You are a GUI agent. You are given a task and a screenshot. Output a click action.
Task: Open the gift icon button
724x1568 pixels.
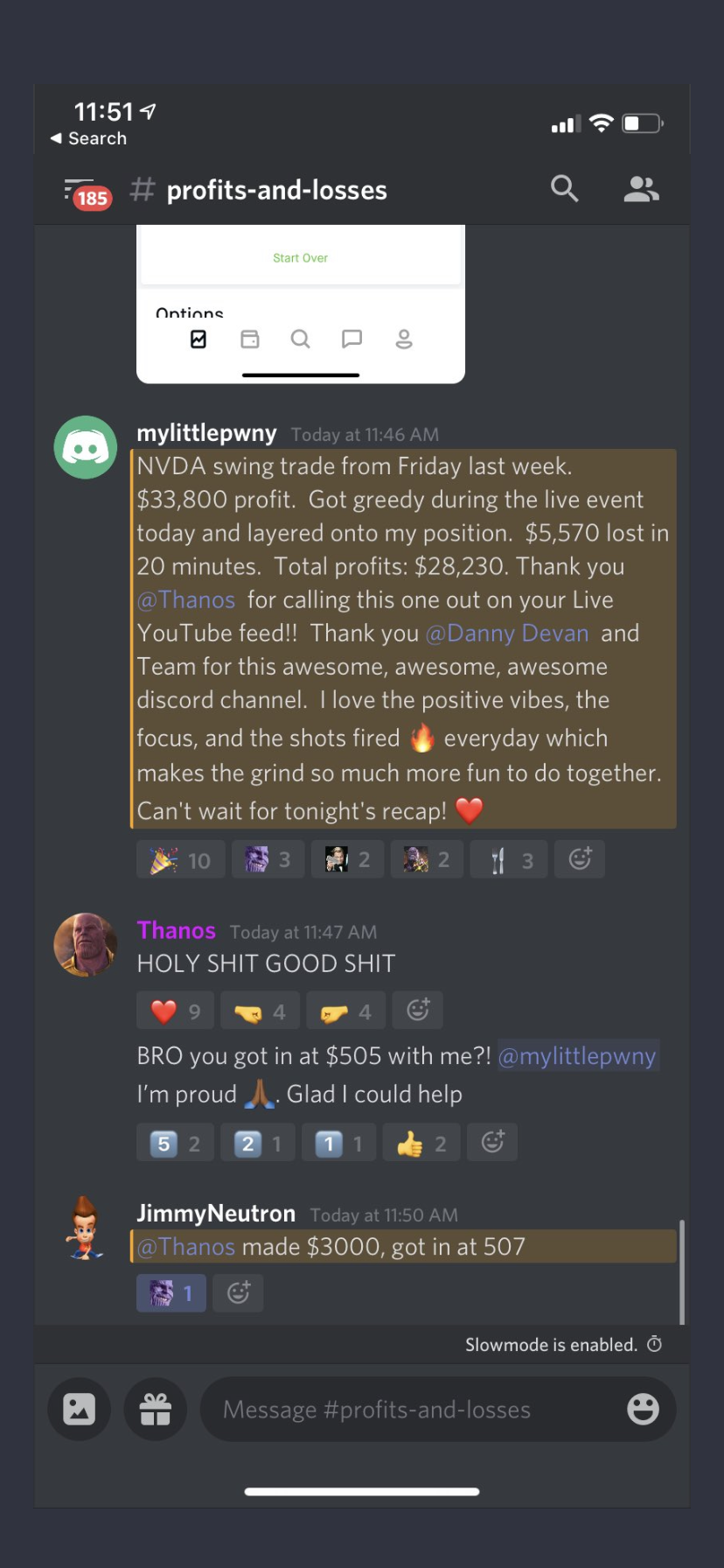(156, 1409)
